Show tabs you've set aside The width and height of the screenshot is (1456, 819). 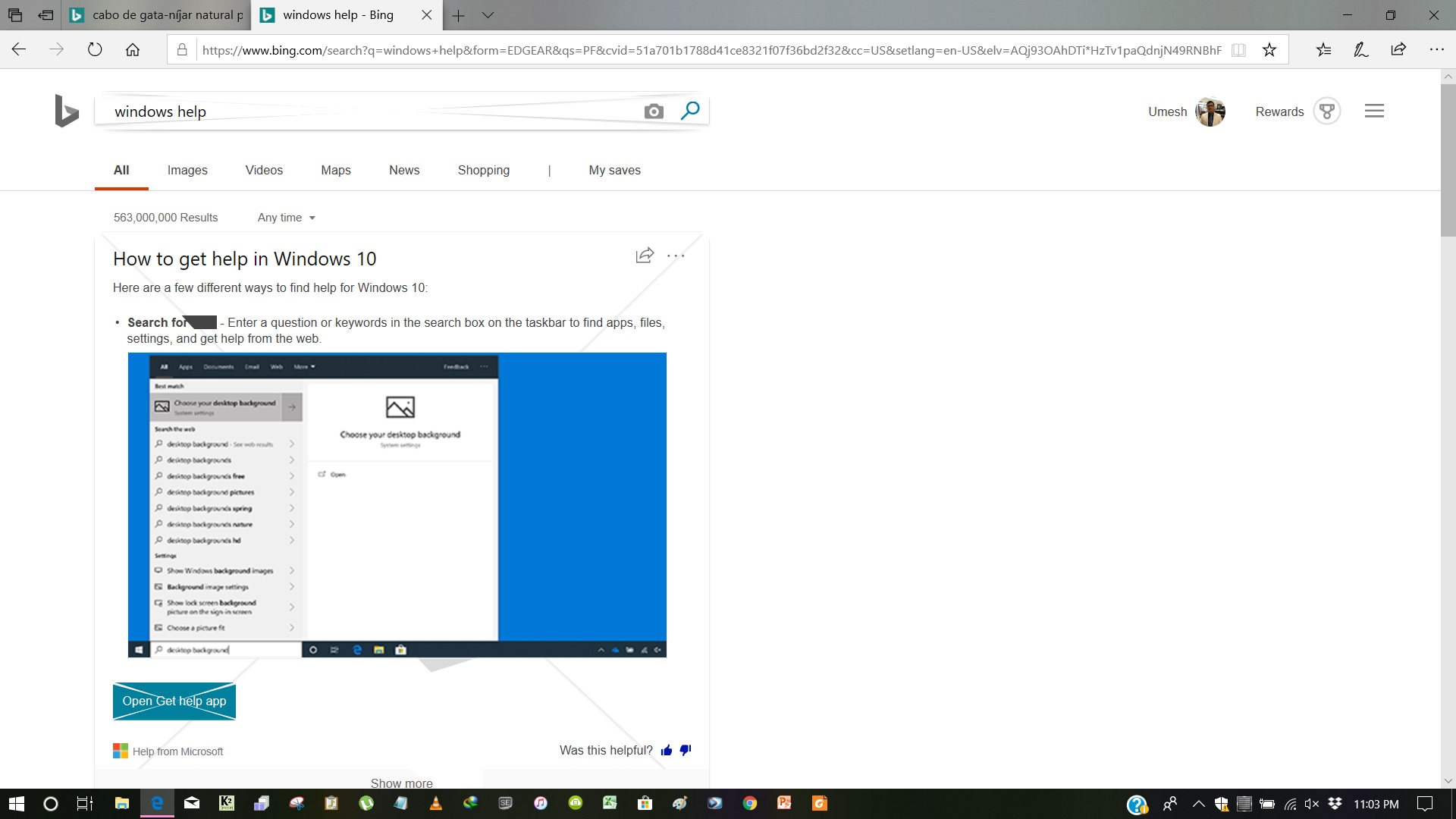pyautogui.click(x=15, y=15)
